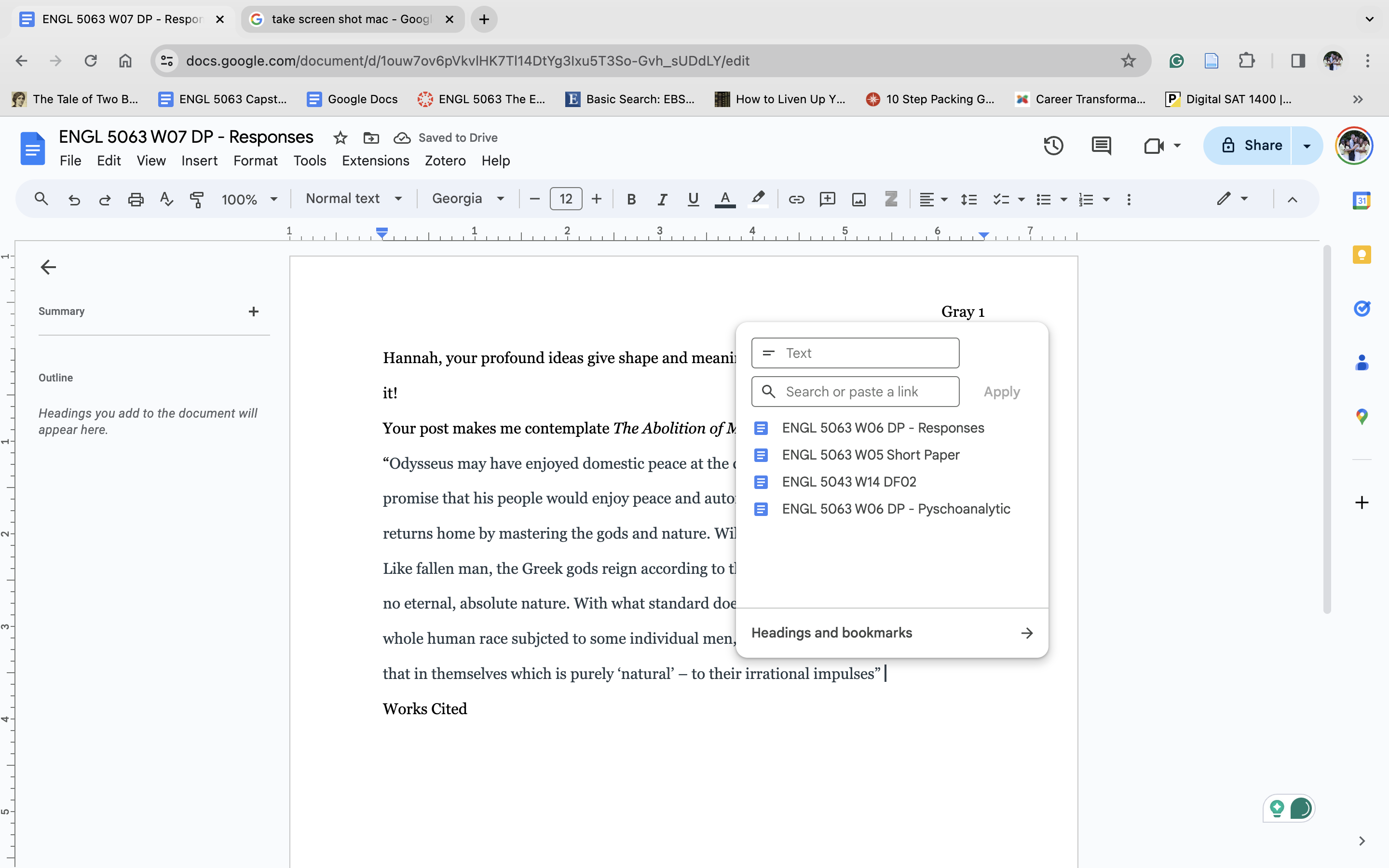Open the Normal text style dropdown
The height and width of the screenshot is (868, 1389).
(354, 199)
